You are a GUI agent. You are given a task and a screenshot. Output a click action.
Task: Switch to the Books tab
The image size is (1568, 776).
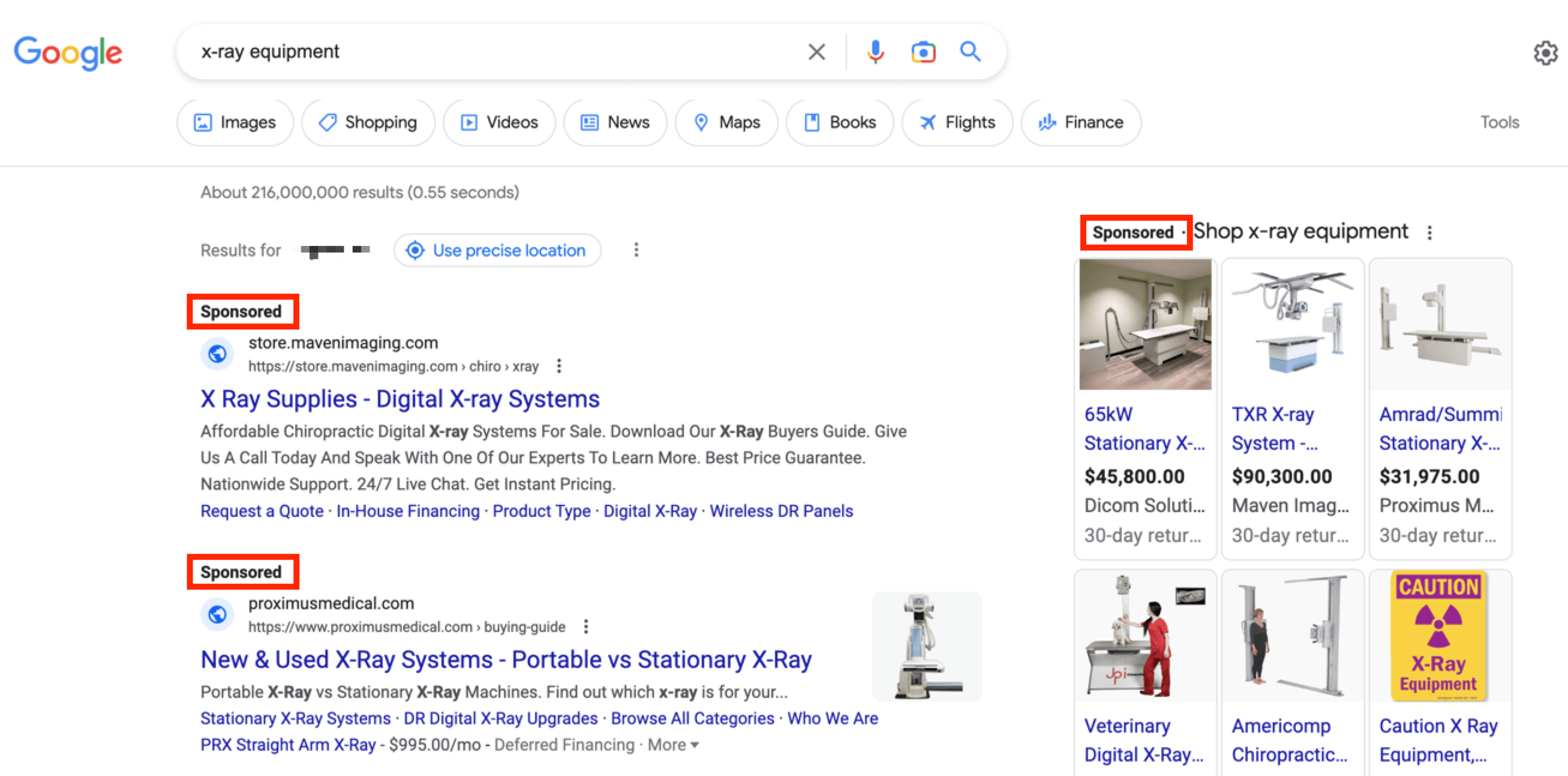pyautogui.click(x=840, y=122)
